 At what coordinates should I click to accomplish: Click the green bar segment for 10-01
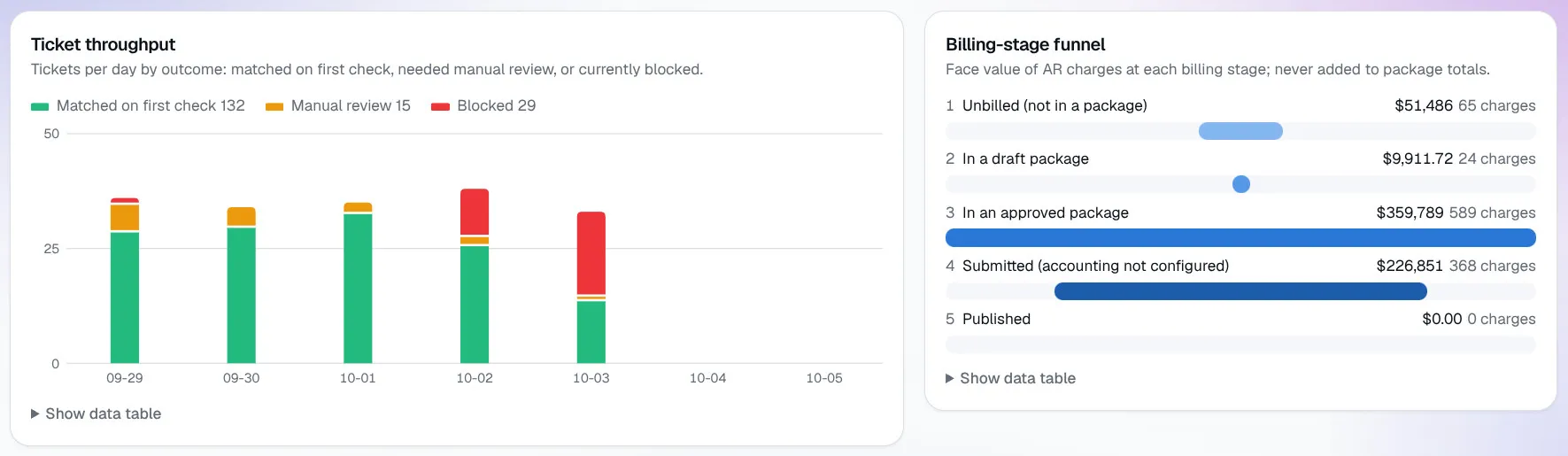tap(358, 289)
